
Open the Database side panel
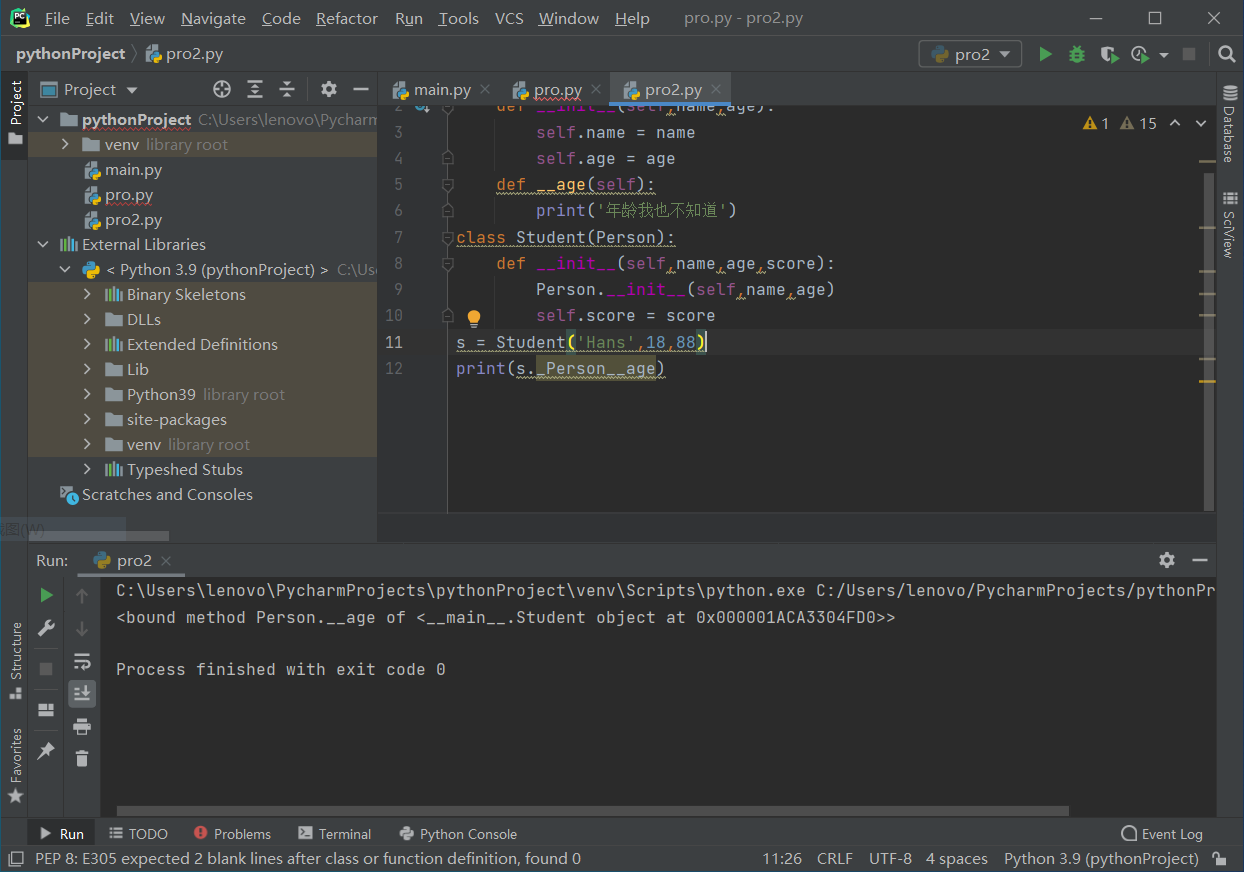point(1229,123)
